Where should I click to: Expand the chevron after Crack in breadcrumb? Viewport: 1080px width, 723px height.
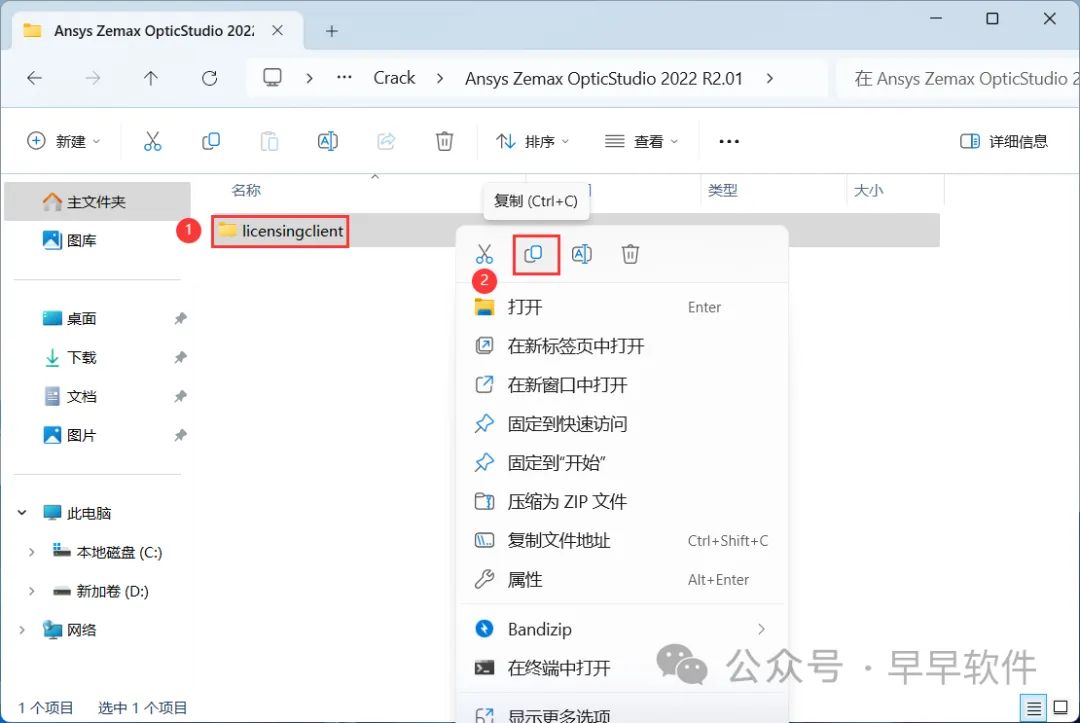tap(439, 78)
